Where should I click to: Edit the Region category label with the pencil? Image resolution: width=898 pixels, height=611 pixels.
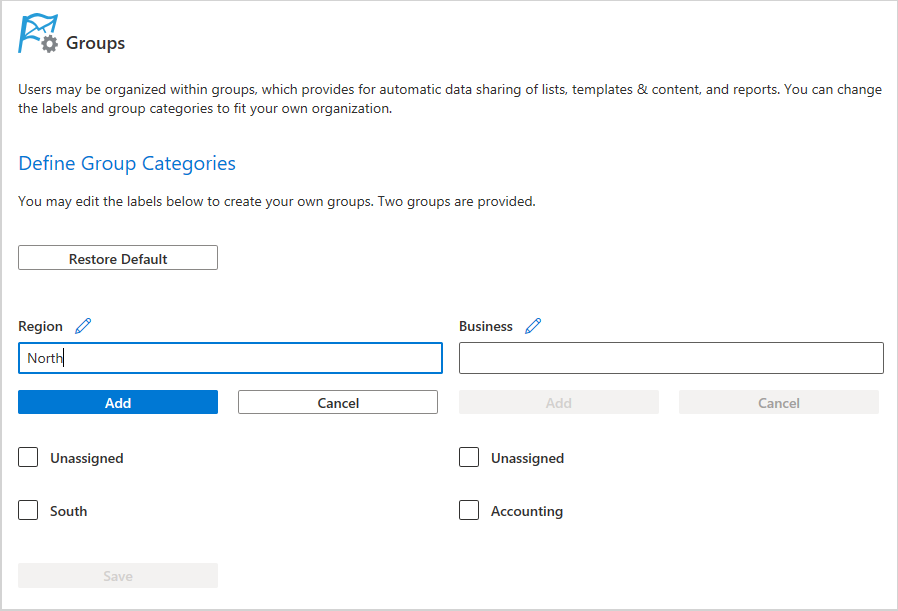pos(83,326)
